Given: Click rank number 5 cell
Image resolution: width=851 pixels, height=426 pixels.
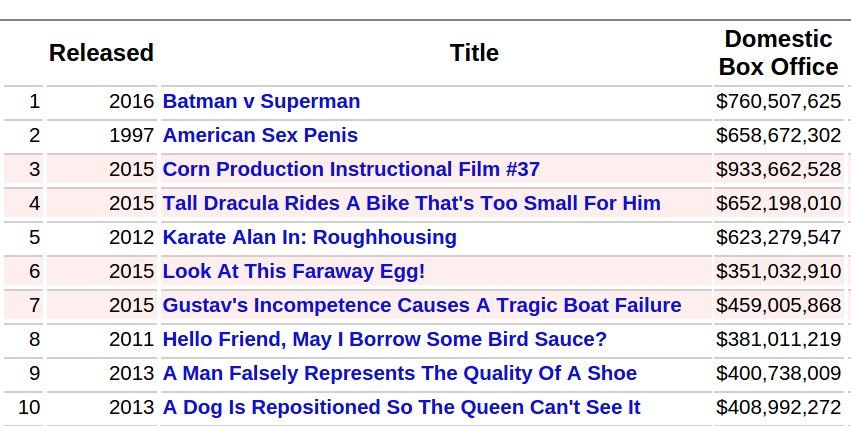Looking at the screenshot, I should click(x=34, y=237).
